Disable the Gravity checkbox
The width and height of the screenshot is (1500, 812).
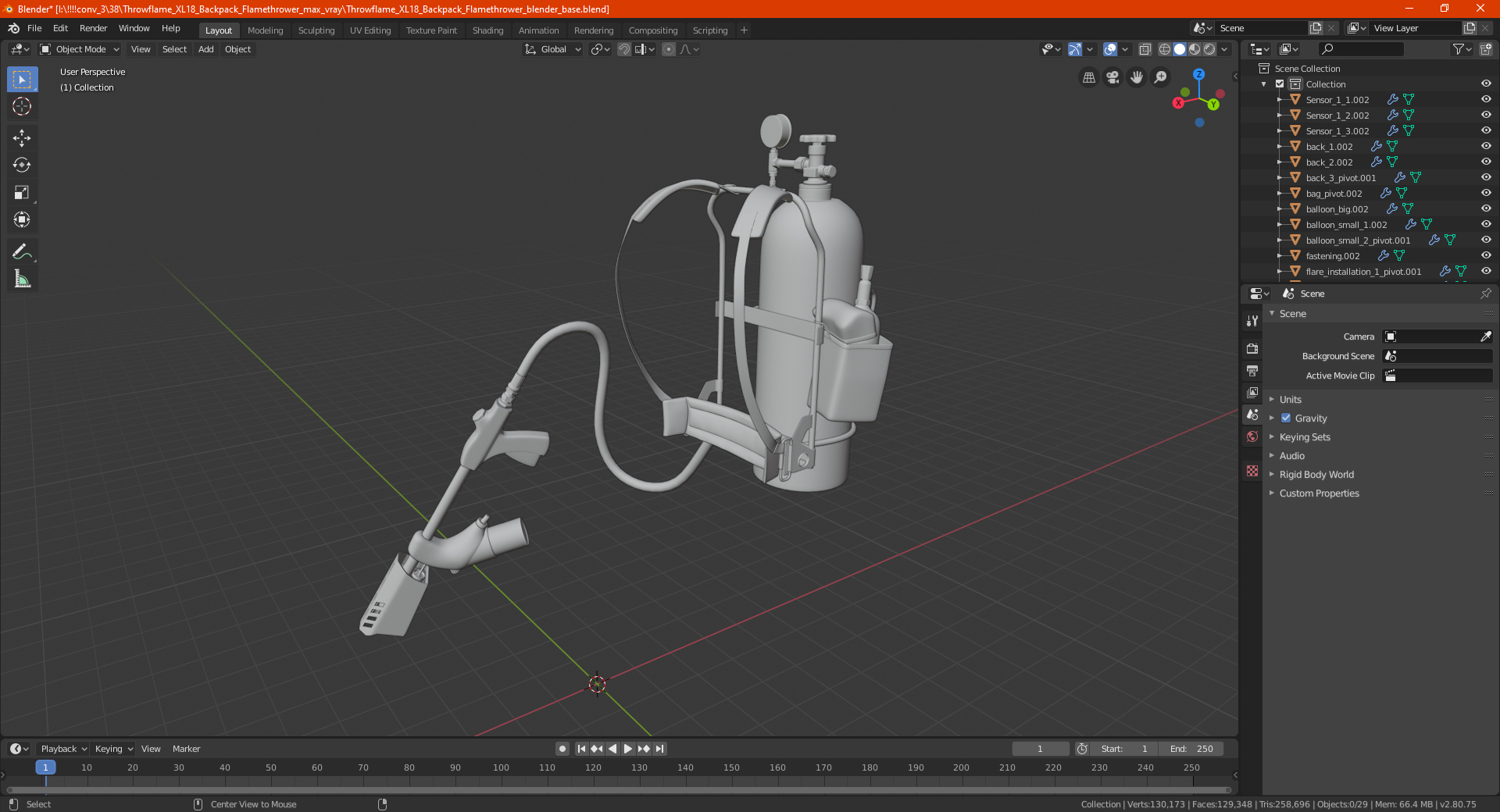pos(1286,418)
